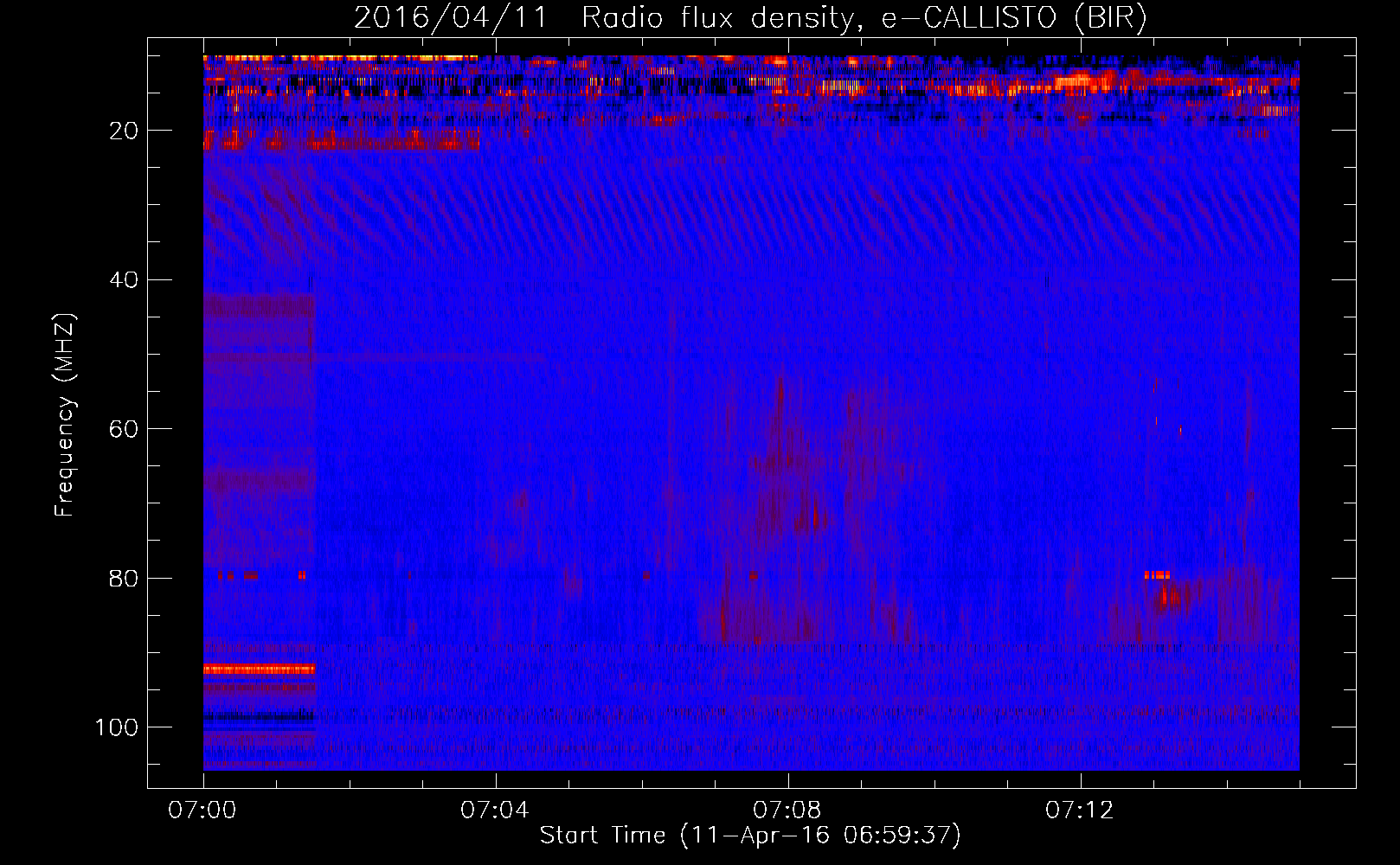
Task: Click the '07:00' time tick label
Action: [203, 811]
